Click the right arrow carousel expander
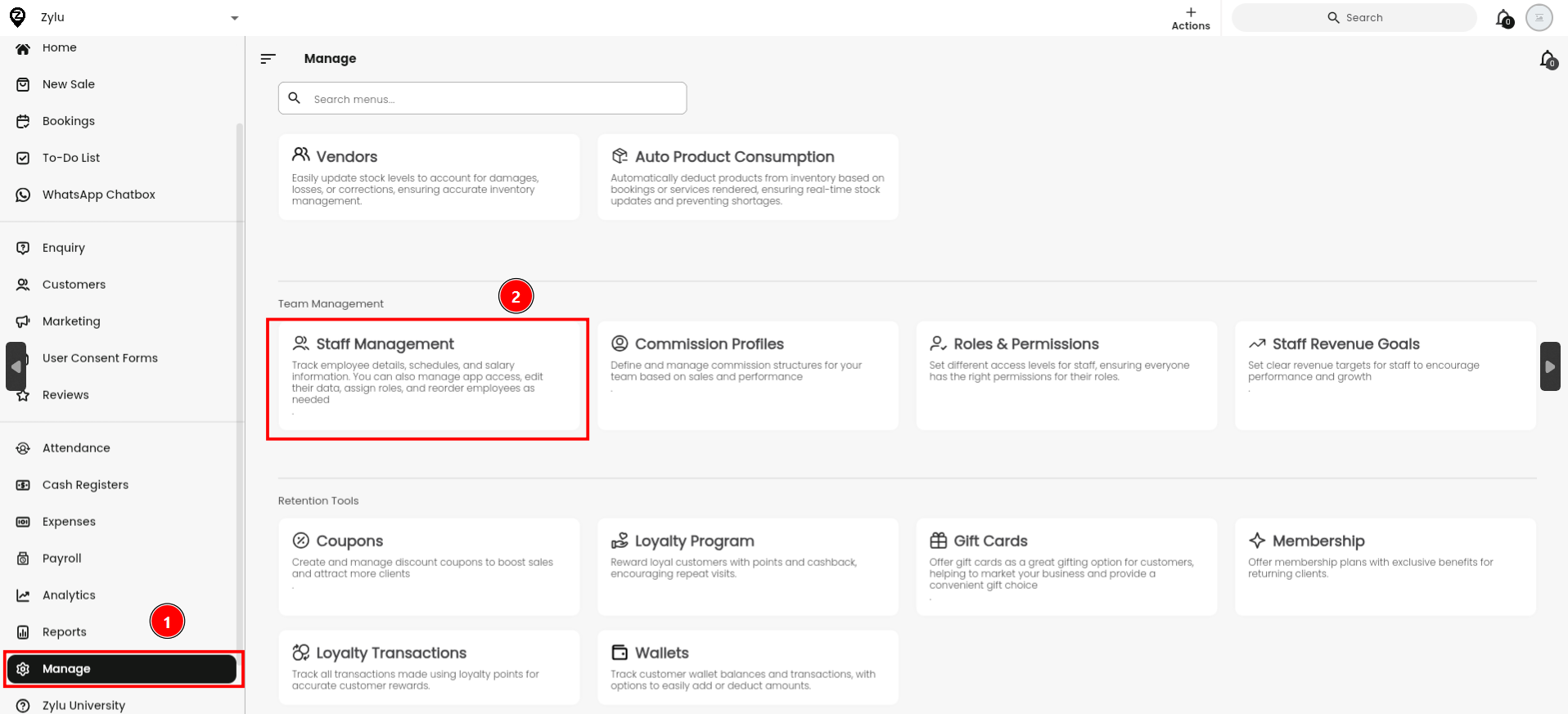Viewport: 1568px width, 714px height. point(1549,366)
